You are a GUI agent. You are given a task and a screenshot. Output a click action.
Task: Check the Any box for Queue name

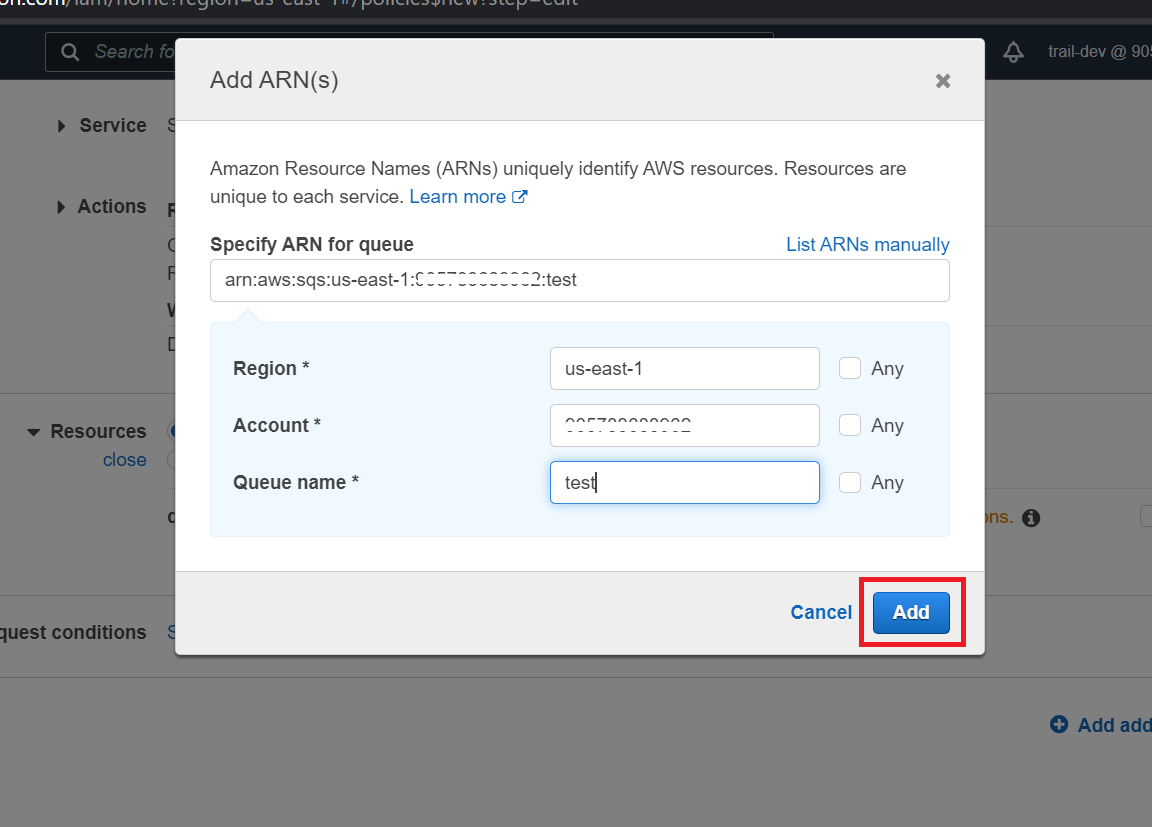point(850,482)
